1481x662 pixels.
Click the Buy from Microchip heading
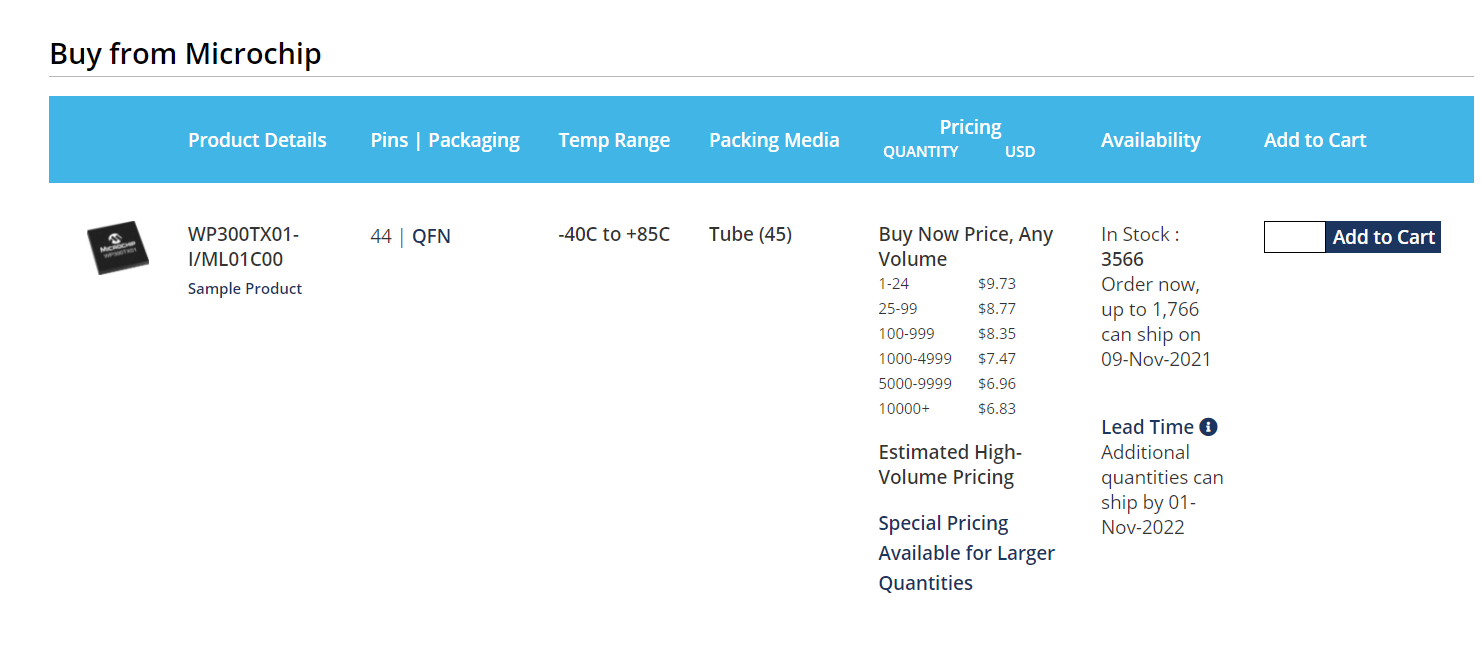click(185, 53)
